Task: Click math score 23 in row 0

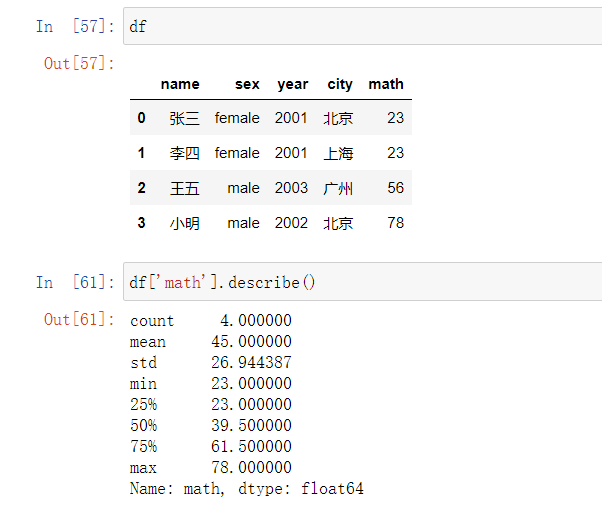Action: [x=395, y=118]
